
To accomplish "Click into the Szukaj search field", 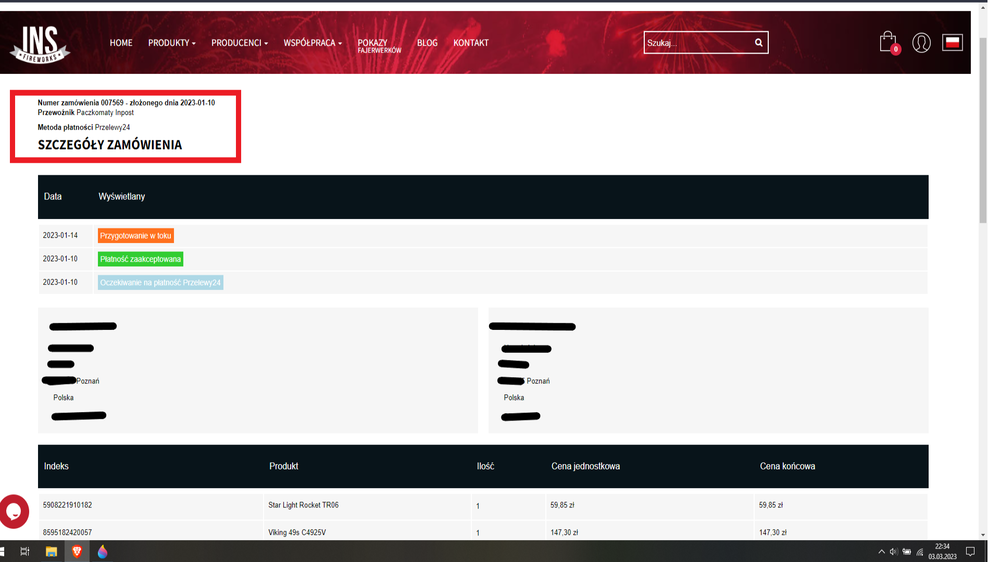I will 697,43.
